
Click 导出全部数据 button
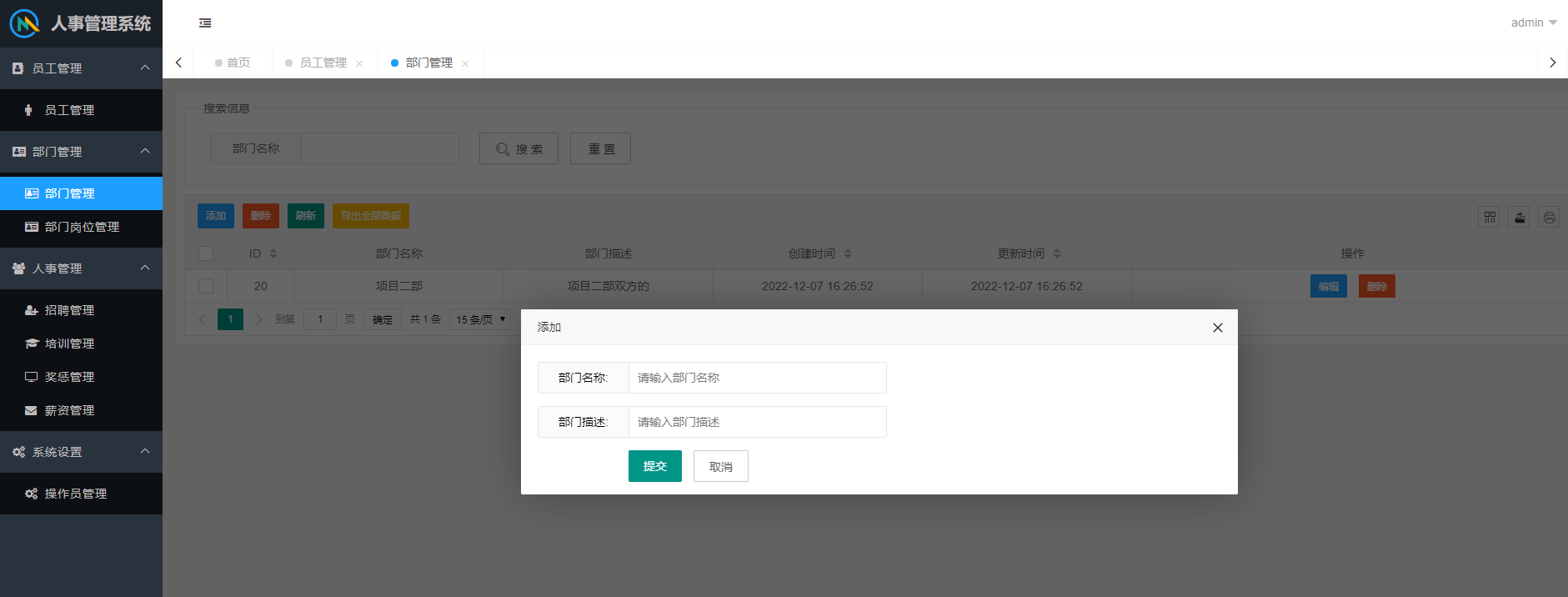[x=371, y=216]
